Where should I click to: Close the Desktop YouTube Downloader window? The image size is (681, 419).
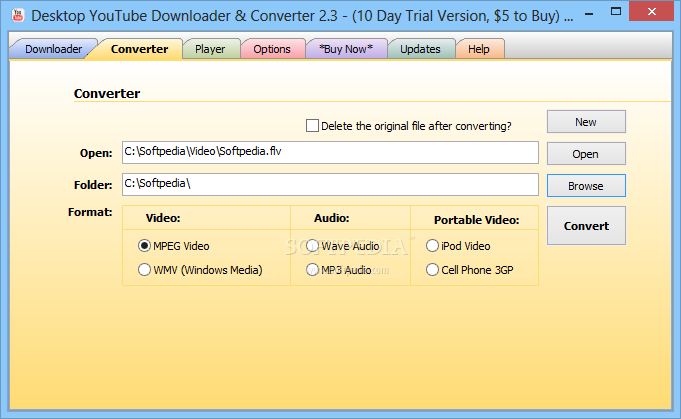[651, 12]
